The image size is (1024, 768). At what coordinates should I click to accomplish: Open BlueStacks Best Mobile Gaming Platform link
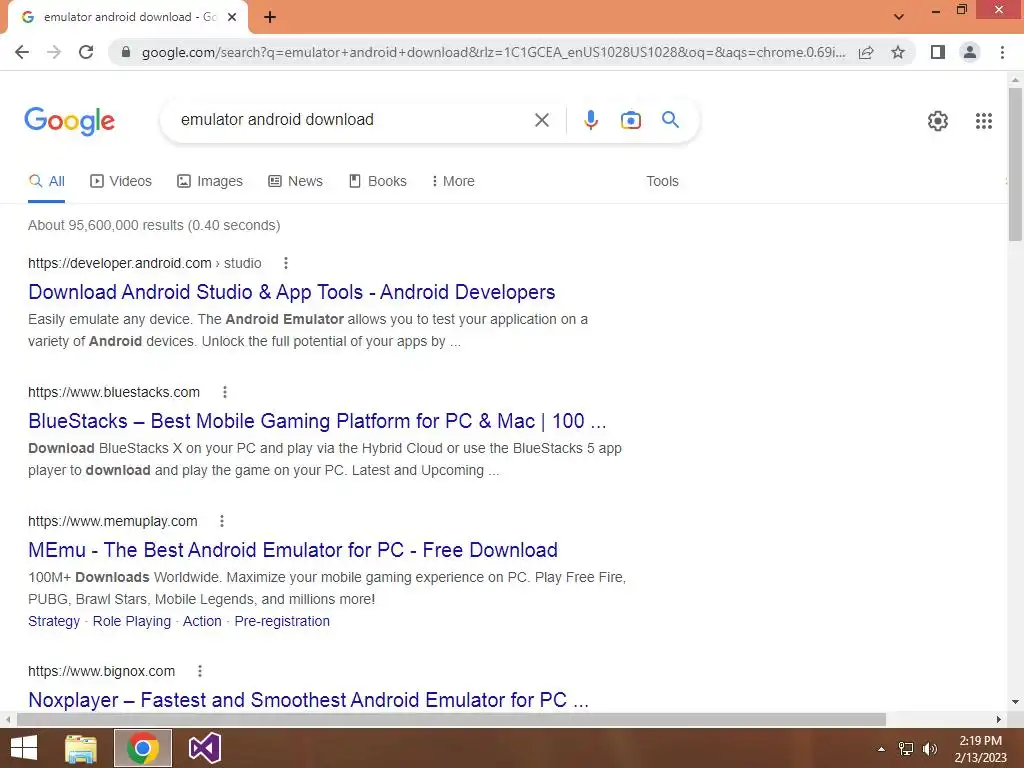[x=317, y=421]
